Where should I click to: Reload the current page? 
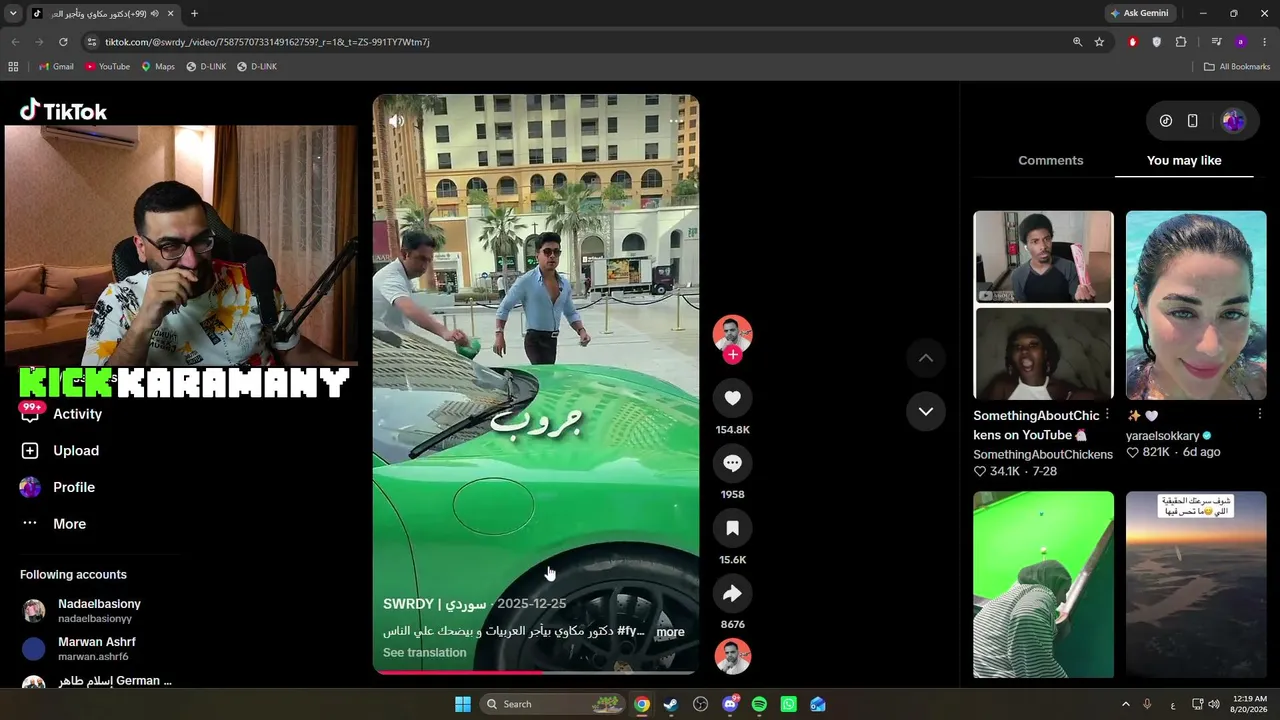(x=63, y=42)
